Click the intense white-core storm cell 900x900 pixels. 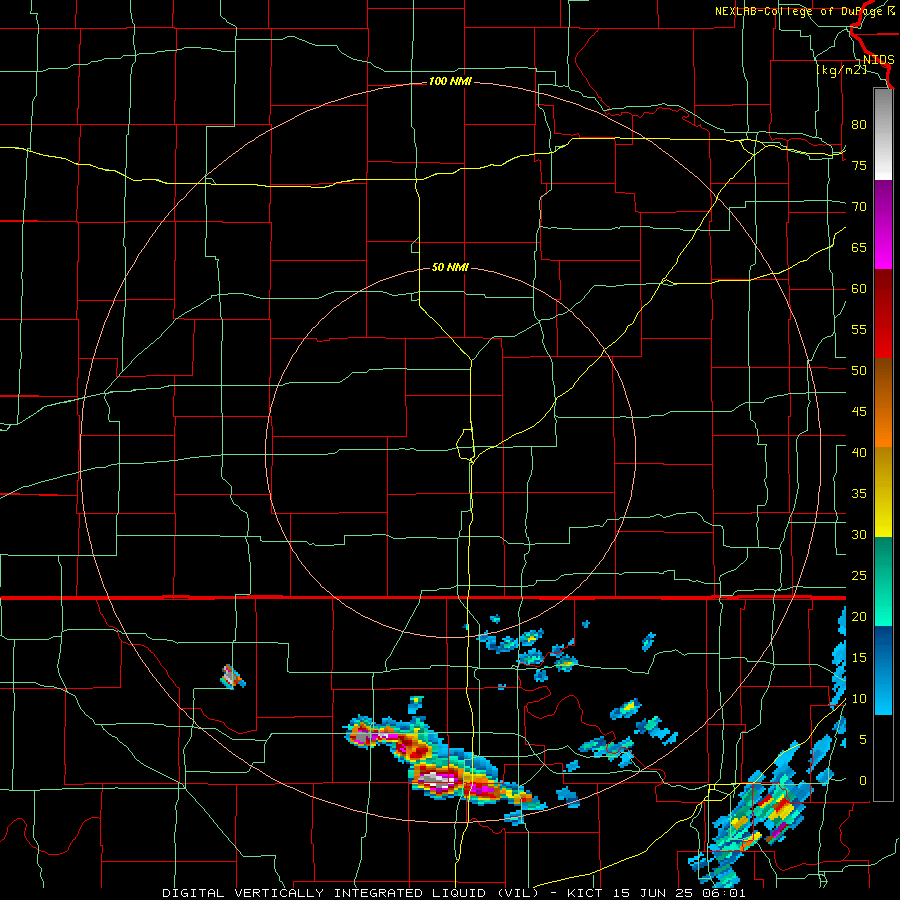pyautogui.click(x=439, y=780)
